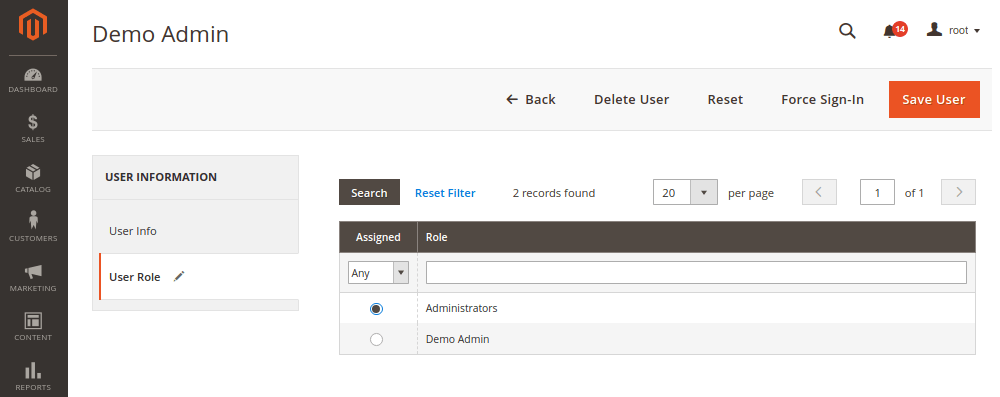Open the Magento logo home link
The image size is (1000, 397).
tap(33, 26)
